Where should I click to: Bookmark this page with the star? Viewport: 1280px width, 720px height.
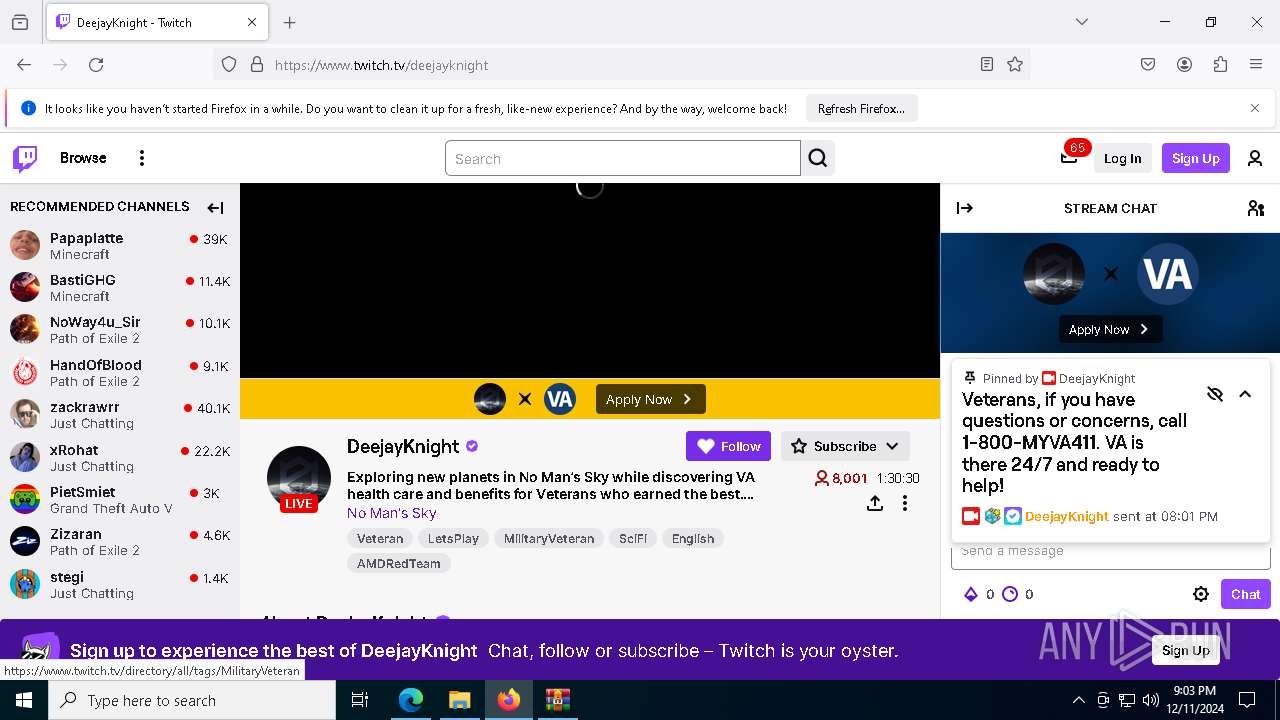pos(1015,65)
